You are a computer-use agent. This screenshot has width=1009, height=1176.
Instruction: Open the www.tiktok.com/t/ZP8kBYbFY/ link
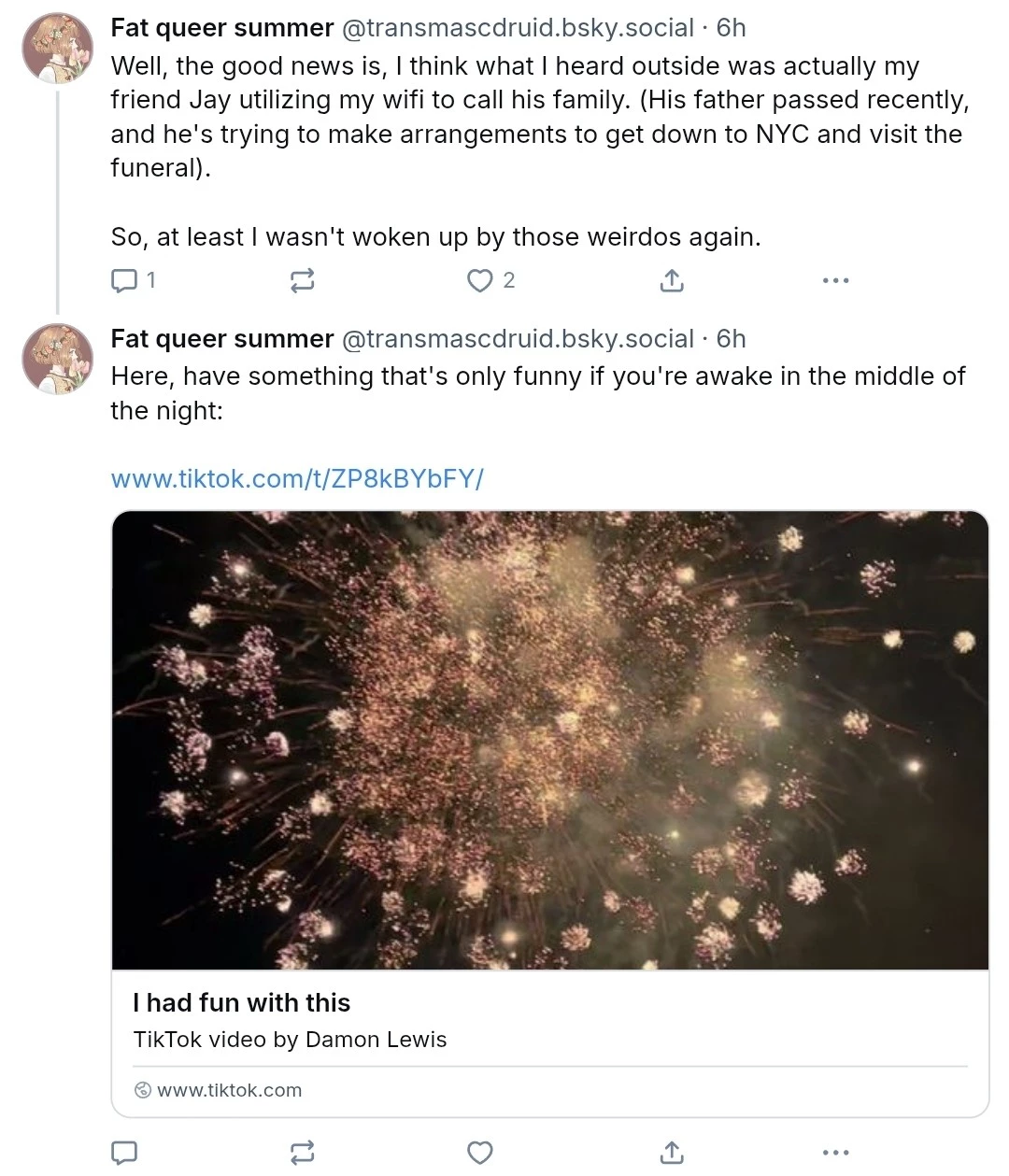coord(297,479)
